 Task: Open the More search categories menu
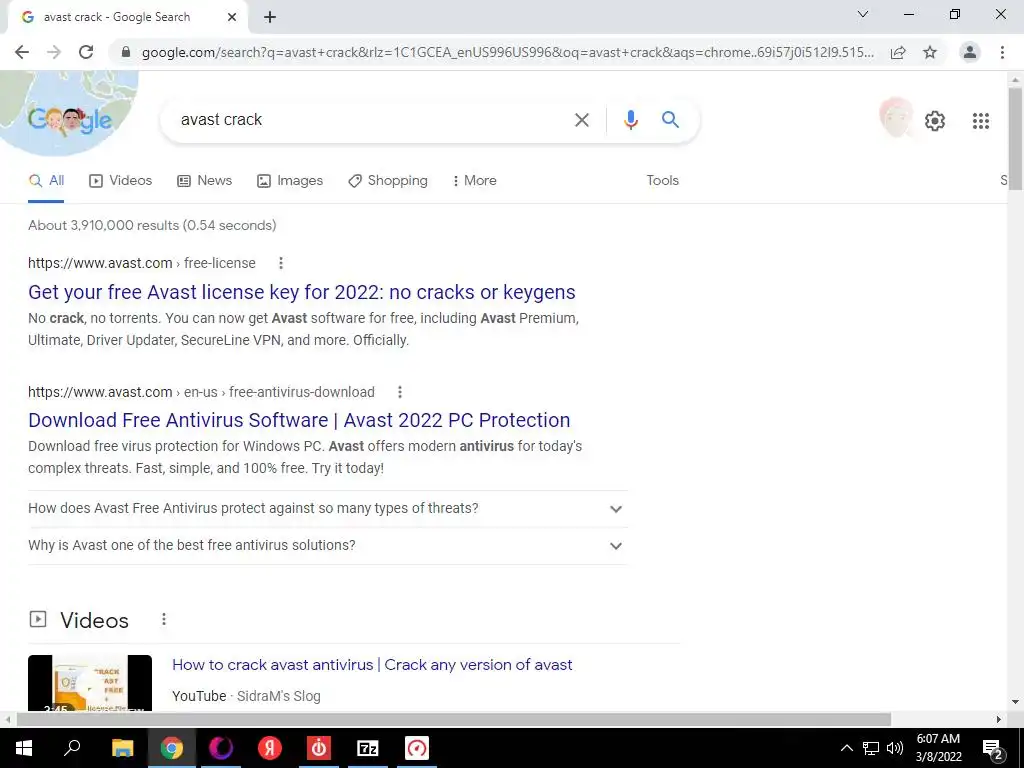(x=475, y=181)
